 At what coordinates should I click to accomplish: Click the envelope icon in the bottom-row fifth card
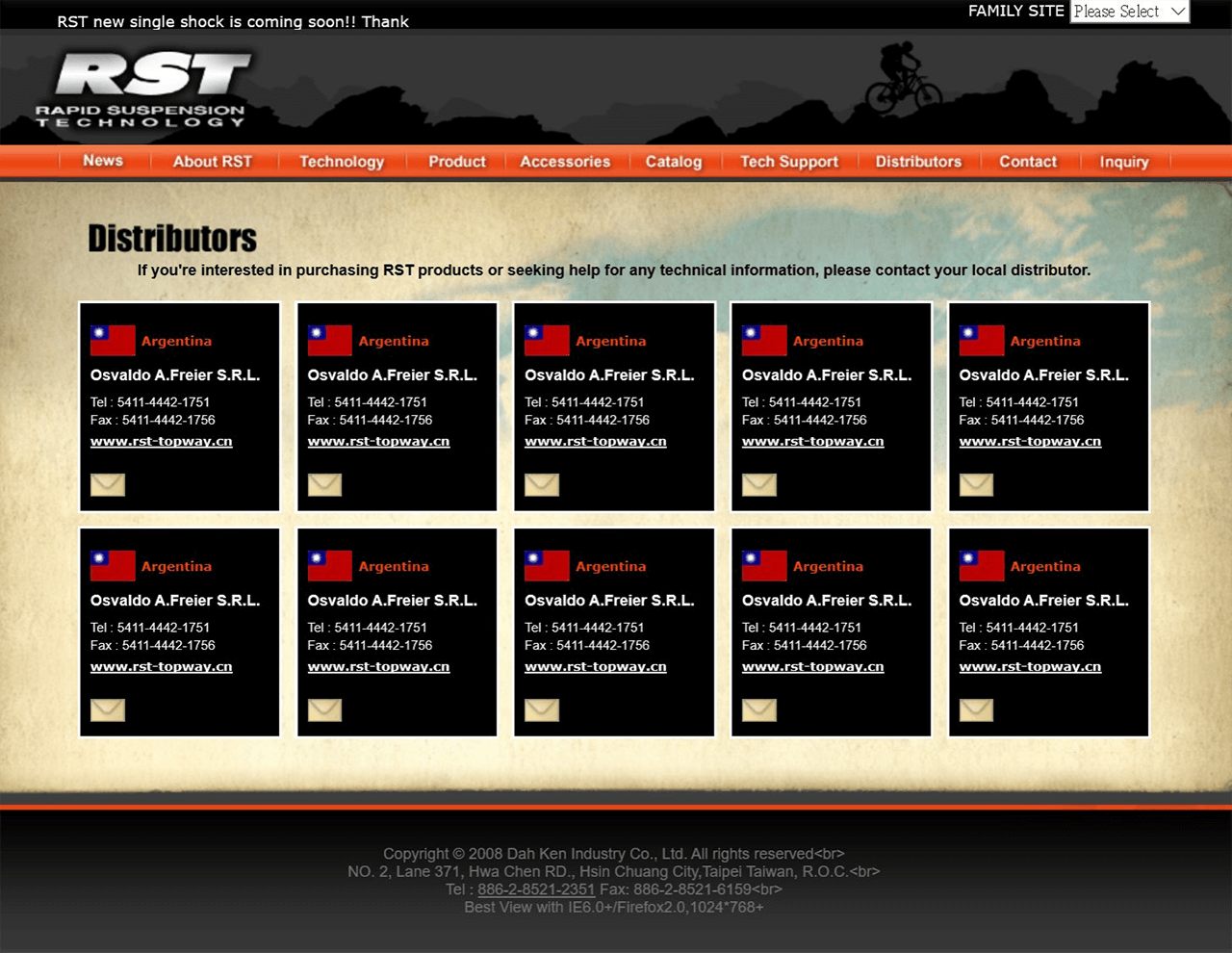[976, 709]
